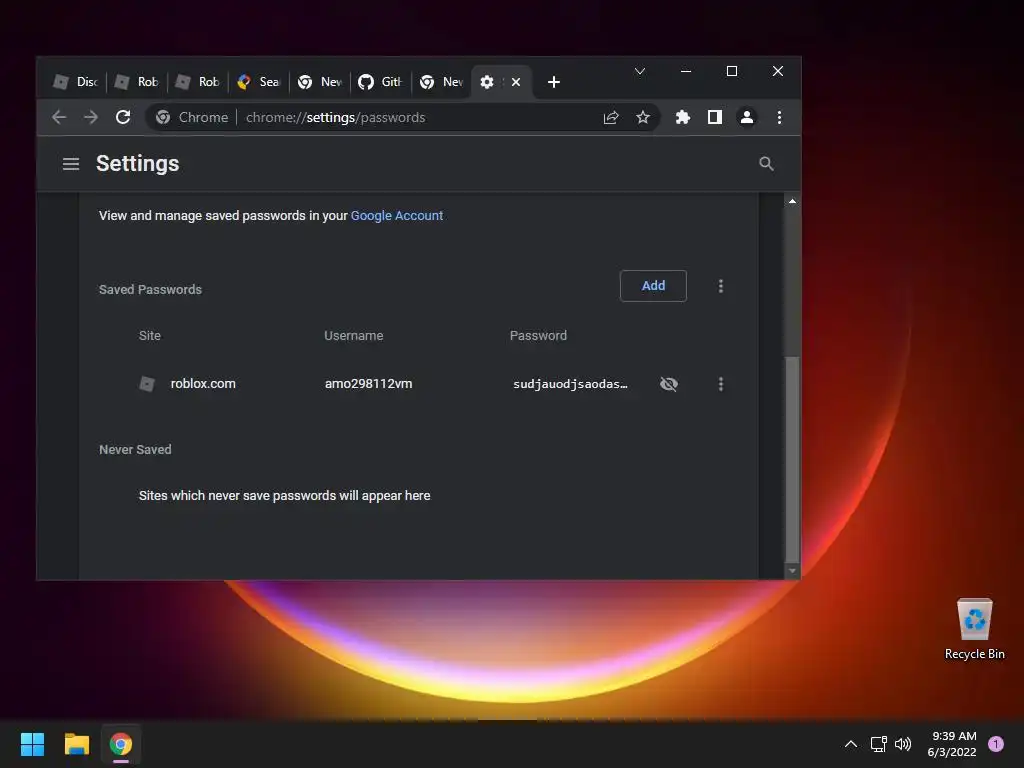1024x768 pixels.
Task: Open the Extensions puzzle icon
Action: click(x=682, y=118)
